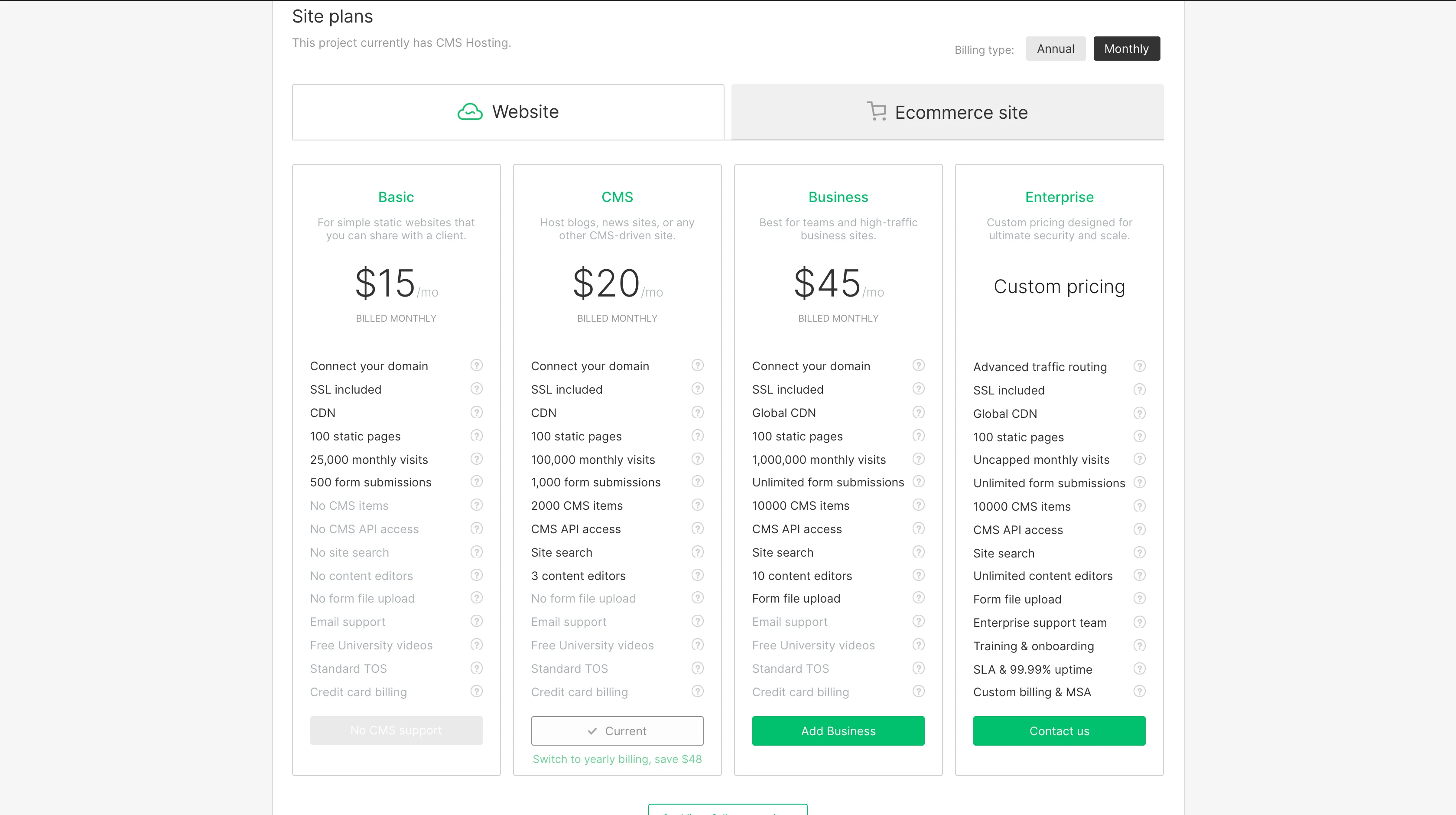This screenshot has height=815, width=1456.
Task: Open the Website plans tab
Action: [x=507, y=112]
